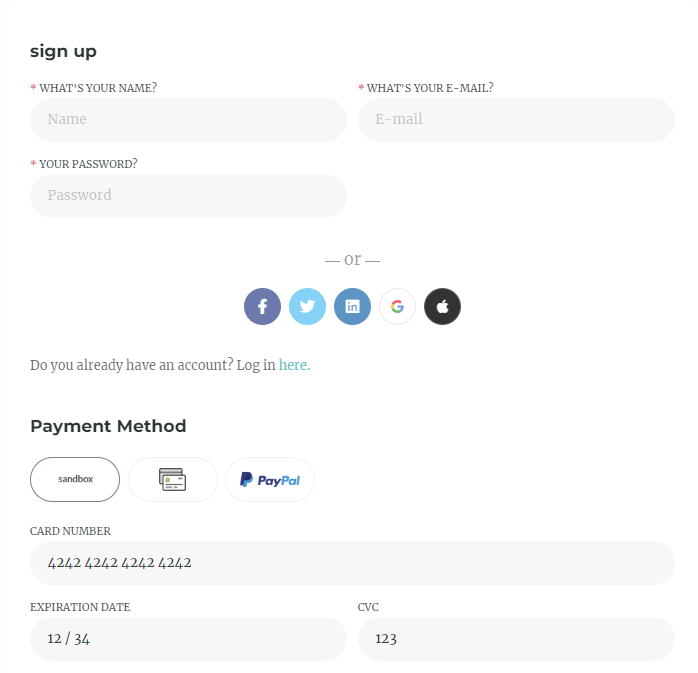Click the CVC input field
Viewport: 698px width, 673px height.
(516, 638)
